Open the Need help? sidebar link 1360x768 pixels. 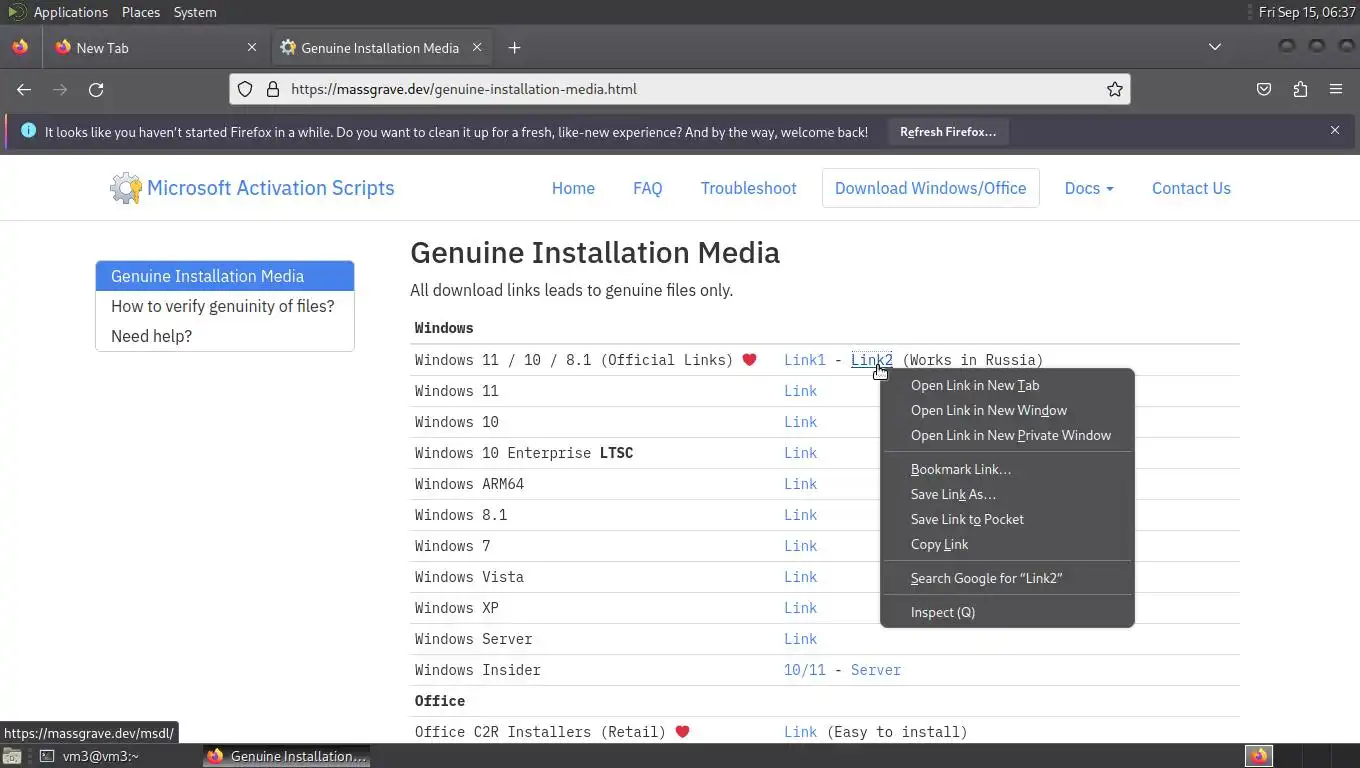coord(225,336)
